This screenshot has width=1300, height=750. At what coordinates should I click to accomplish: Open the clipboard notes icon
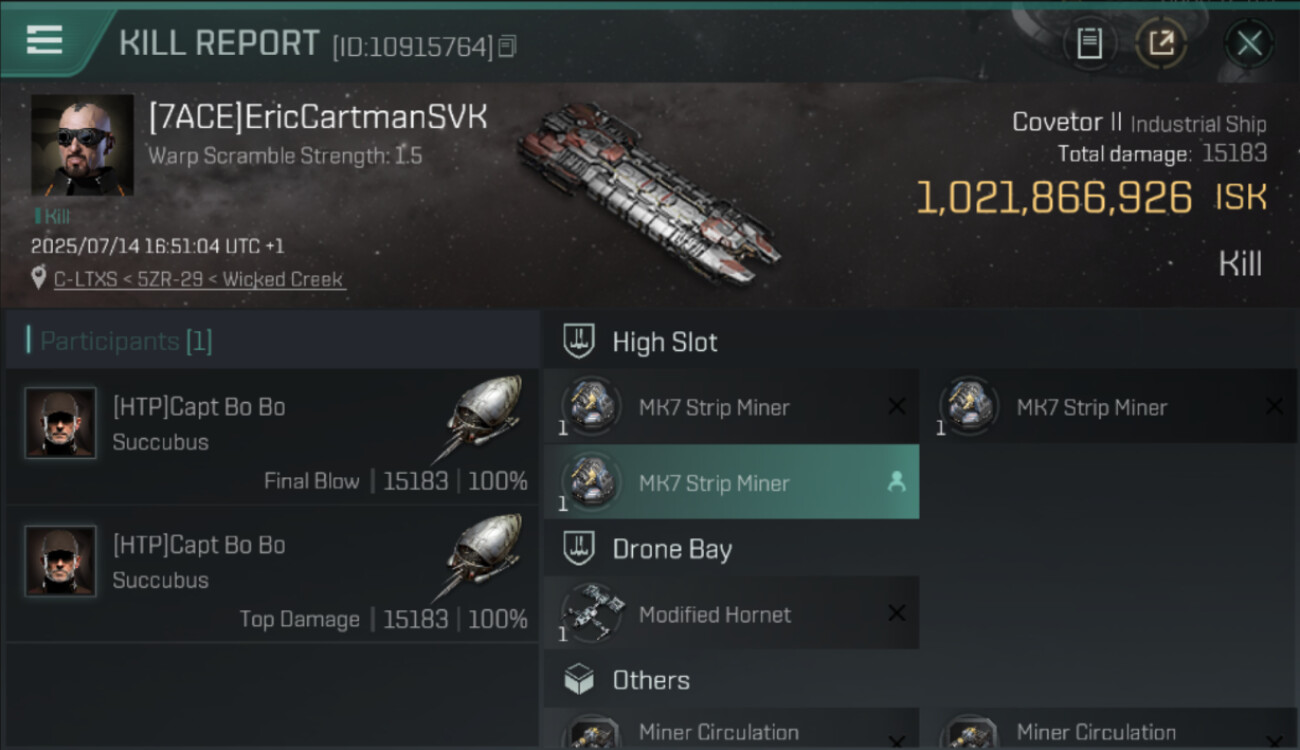coord(1089,43)
